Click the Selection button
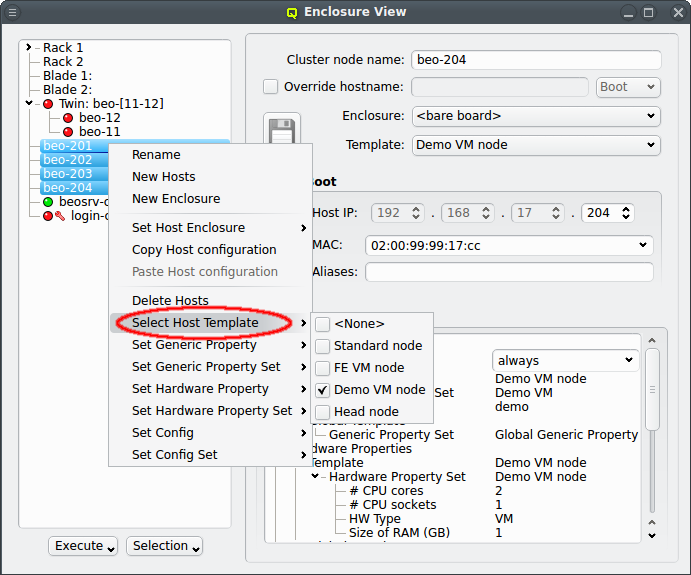This screenshot has height=575, width=691. tap(165, 546)
